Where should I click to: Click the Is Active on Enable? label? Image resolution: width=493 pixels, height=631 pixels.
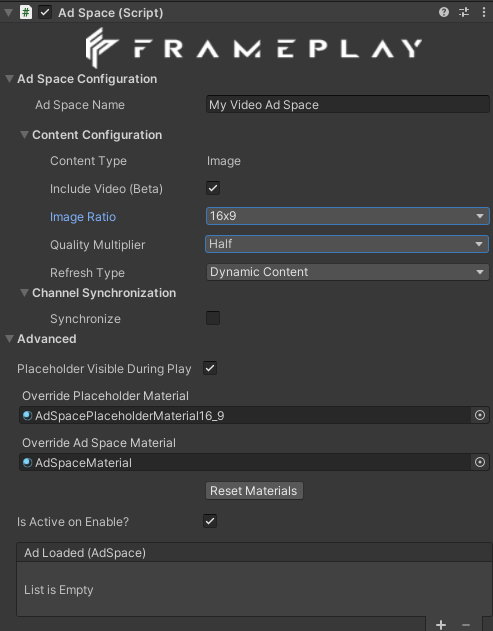click(73, 522)
